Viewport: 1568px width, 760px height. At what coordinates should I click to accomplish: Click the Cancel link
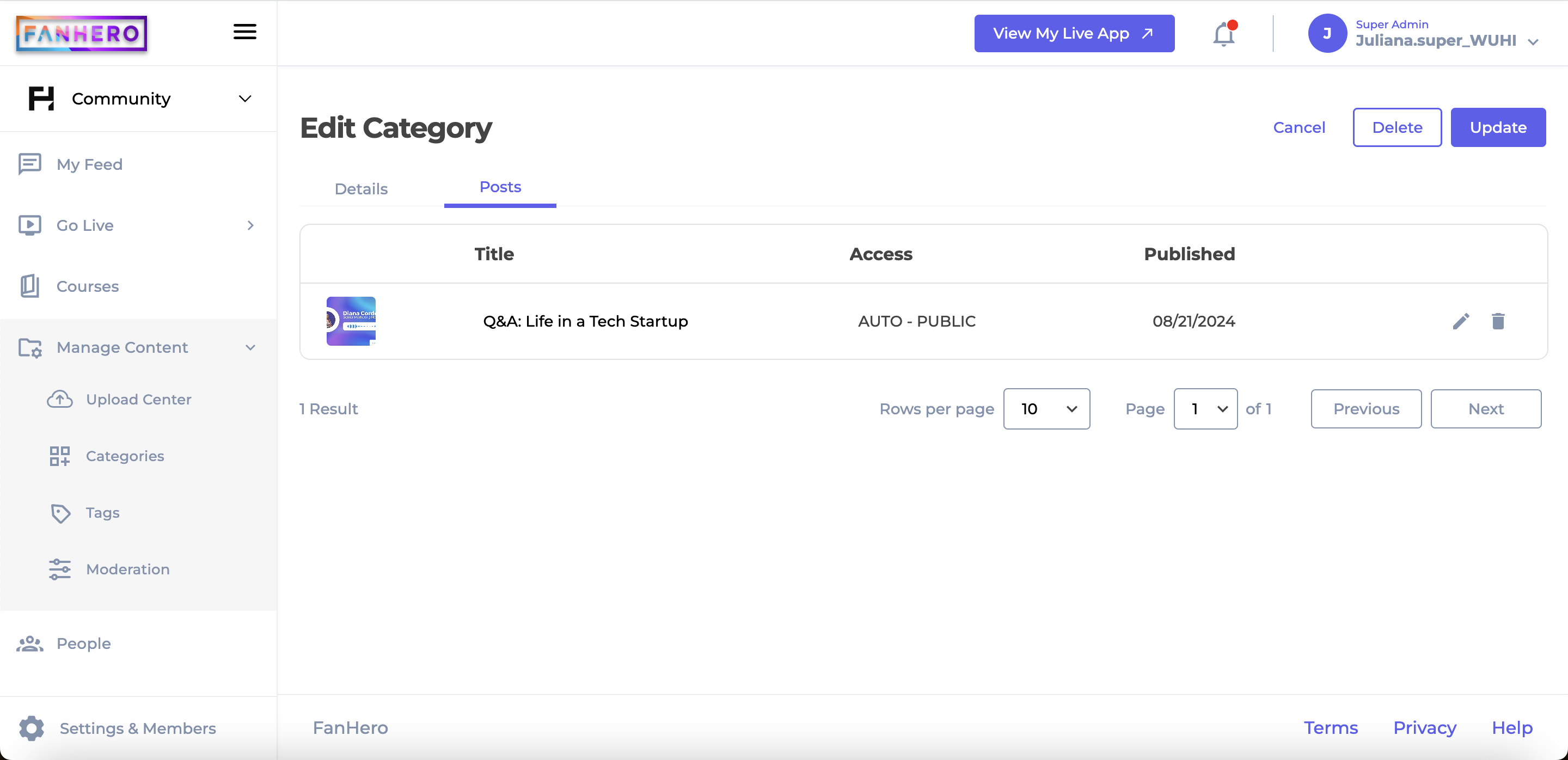click(x=1299, y=126)
